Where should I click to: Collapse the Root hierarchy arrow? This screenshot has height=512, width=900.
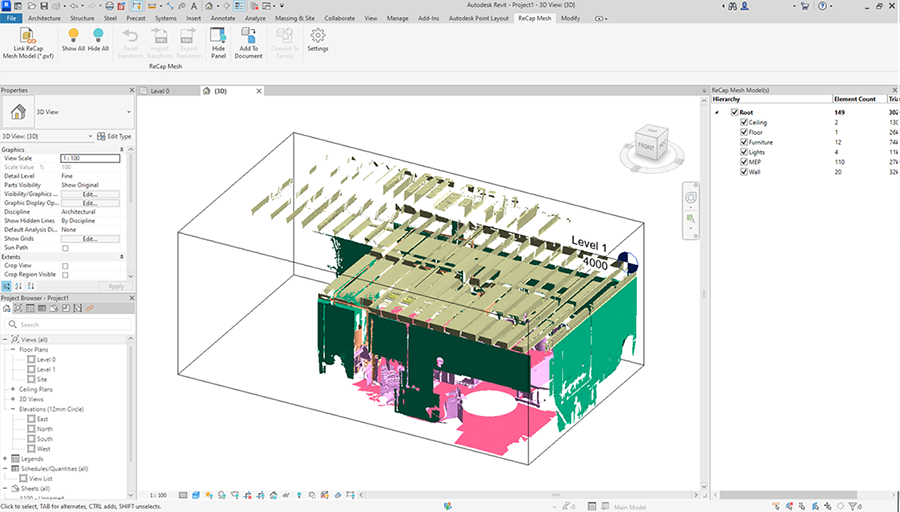tap(716, 113)
